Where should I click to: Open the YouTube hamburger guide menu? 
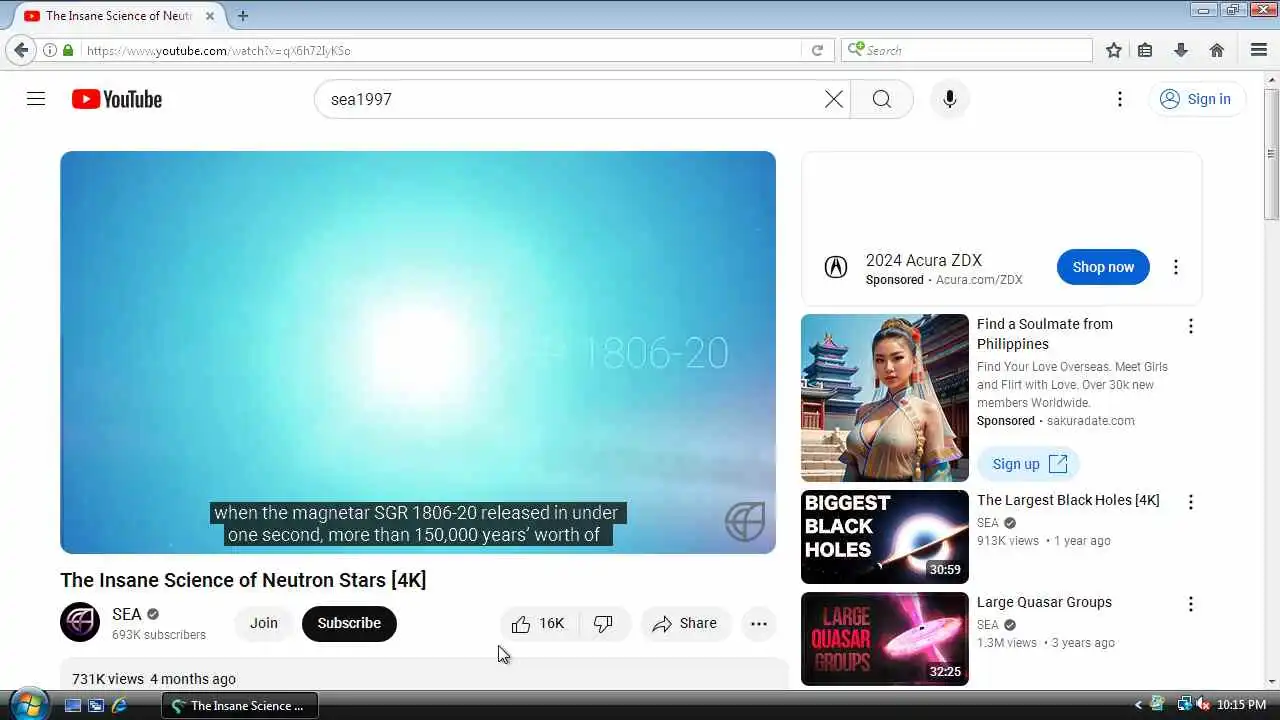(x=36, y=99)
